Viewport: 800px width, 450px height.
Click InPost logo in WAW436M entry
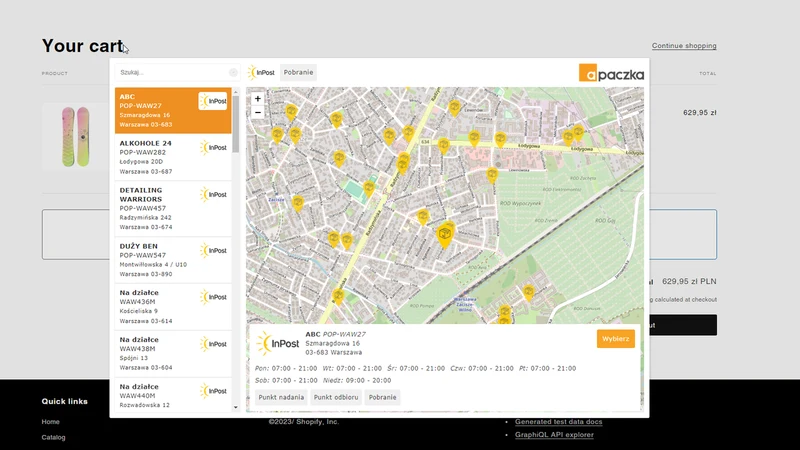coord(213,297)
